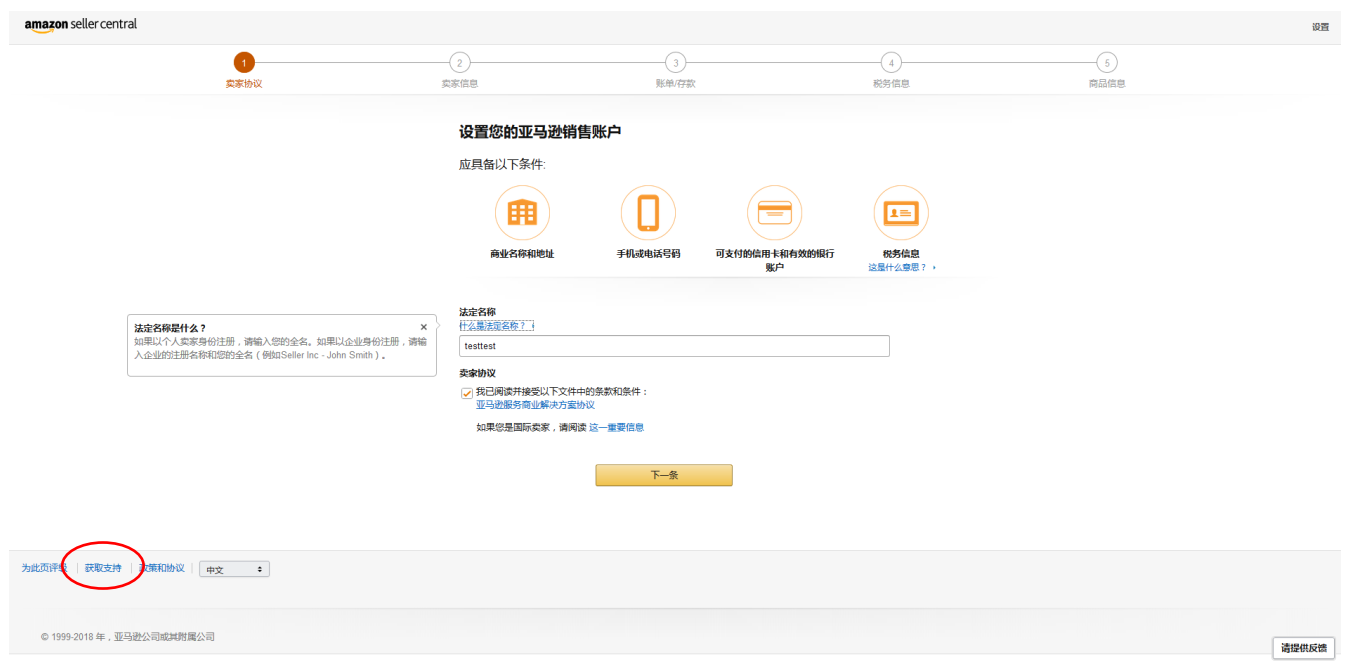Click the building icon above 商业名称和地址

point(522,212)
